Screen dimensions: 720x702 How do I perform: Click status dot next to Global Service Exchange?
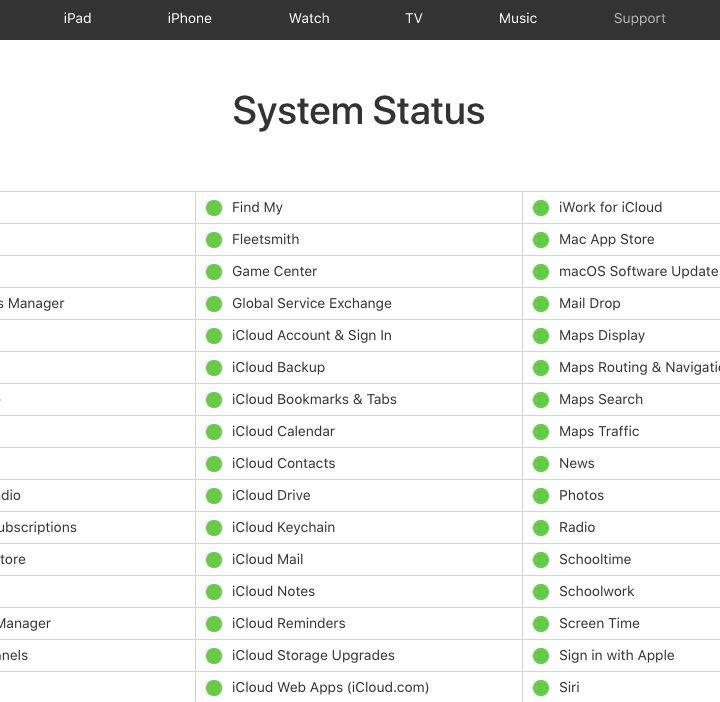coord(214,304)
